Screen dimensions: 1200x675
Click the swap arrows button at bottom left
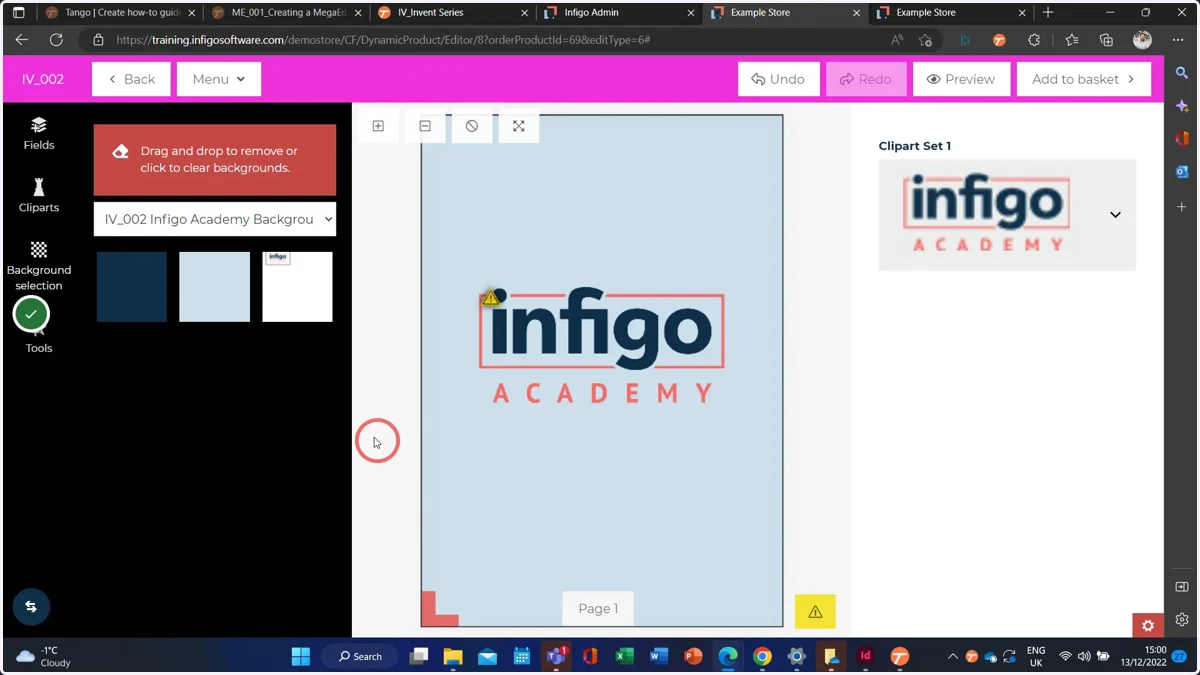click(x=31, y=606)
